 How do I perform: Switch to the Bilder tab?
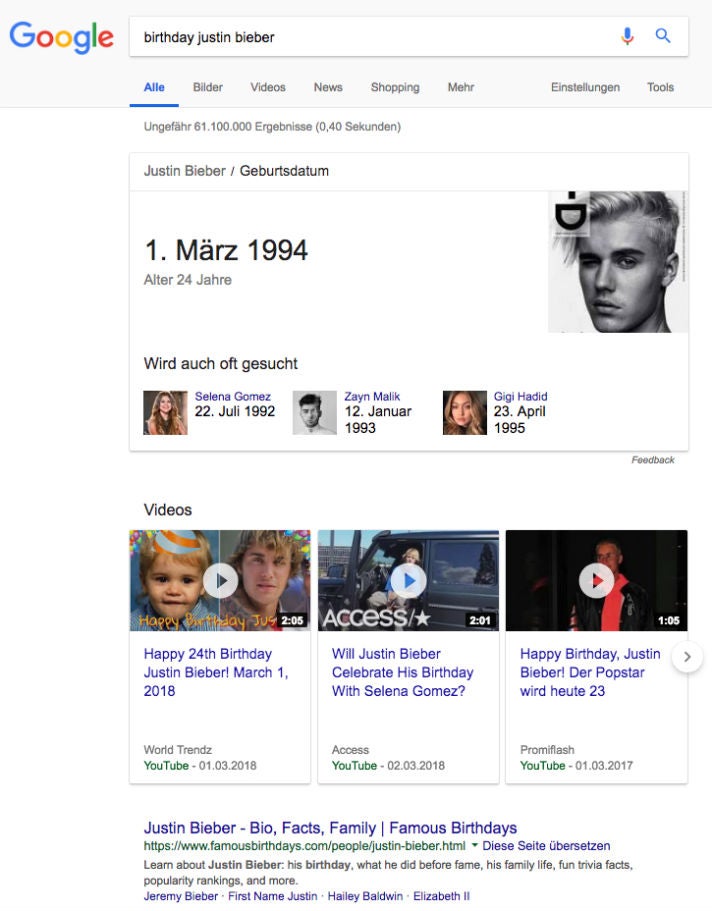[208, 87]
